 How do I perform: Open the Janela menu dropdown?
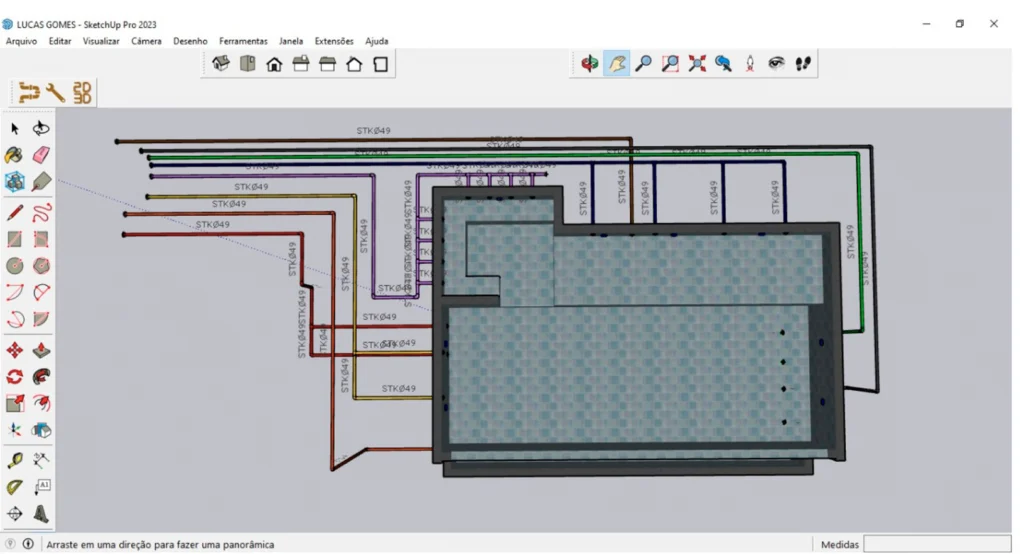291,41
